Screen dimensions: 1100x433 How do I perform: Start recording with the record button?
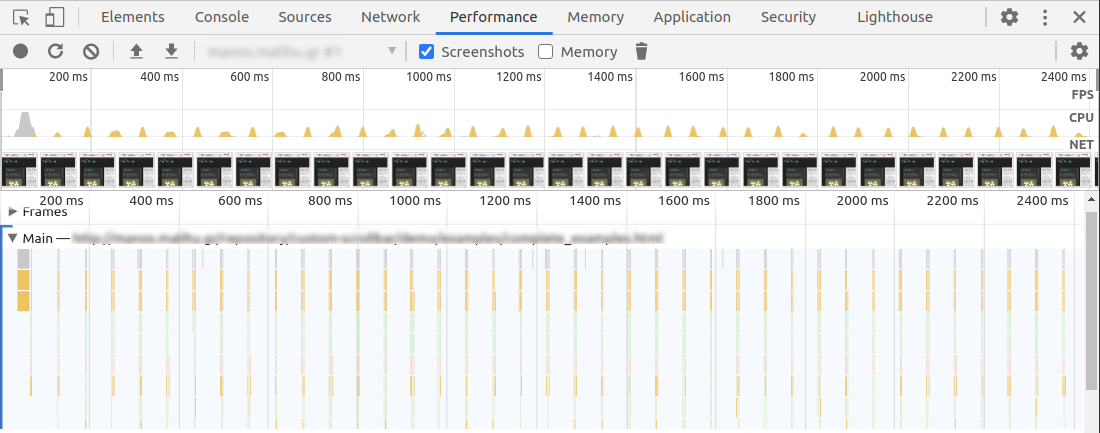21,51
